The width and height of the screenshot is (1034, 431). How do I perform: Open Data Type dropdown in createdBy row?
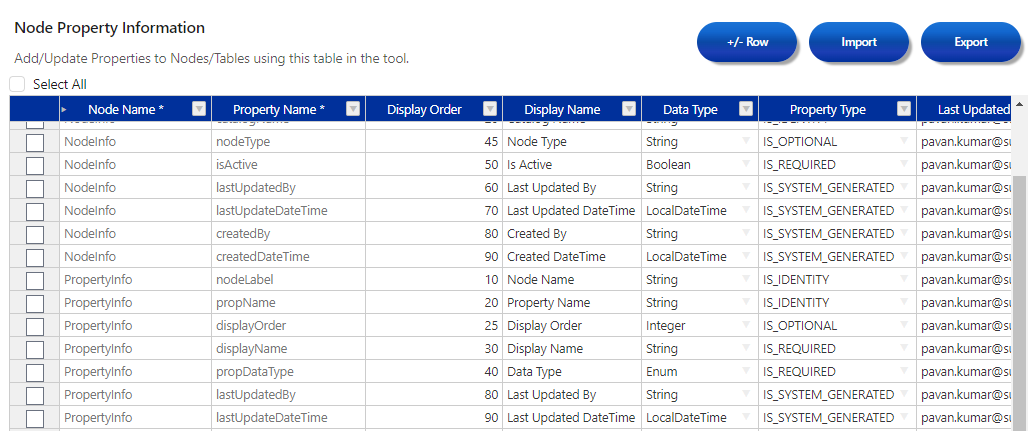746,234
